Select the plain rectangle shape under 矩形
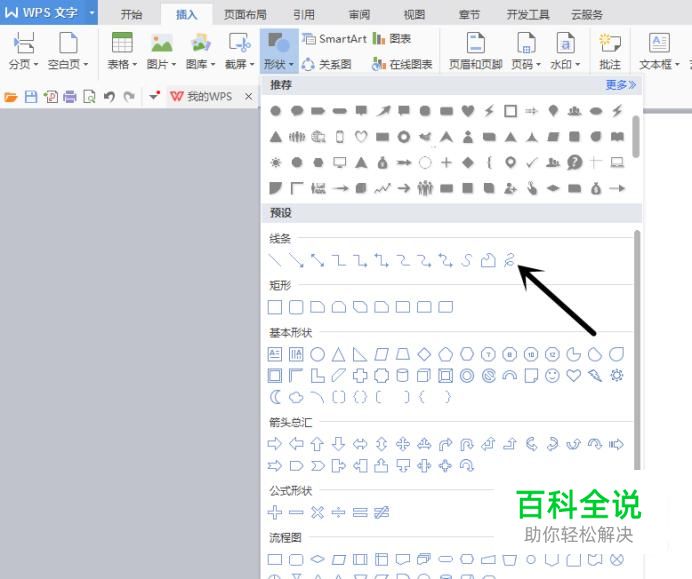Screen dimensions: 692x579 (275, 307)
